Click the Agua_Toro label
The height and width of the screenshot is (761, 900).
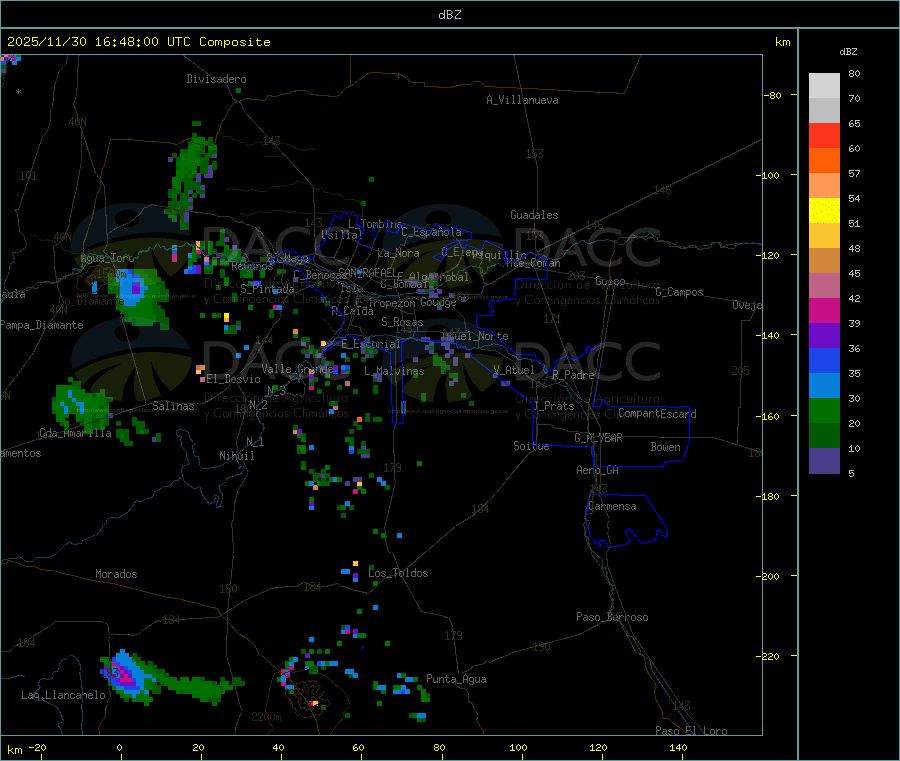107,258
